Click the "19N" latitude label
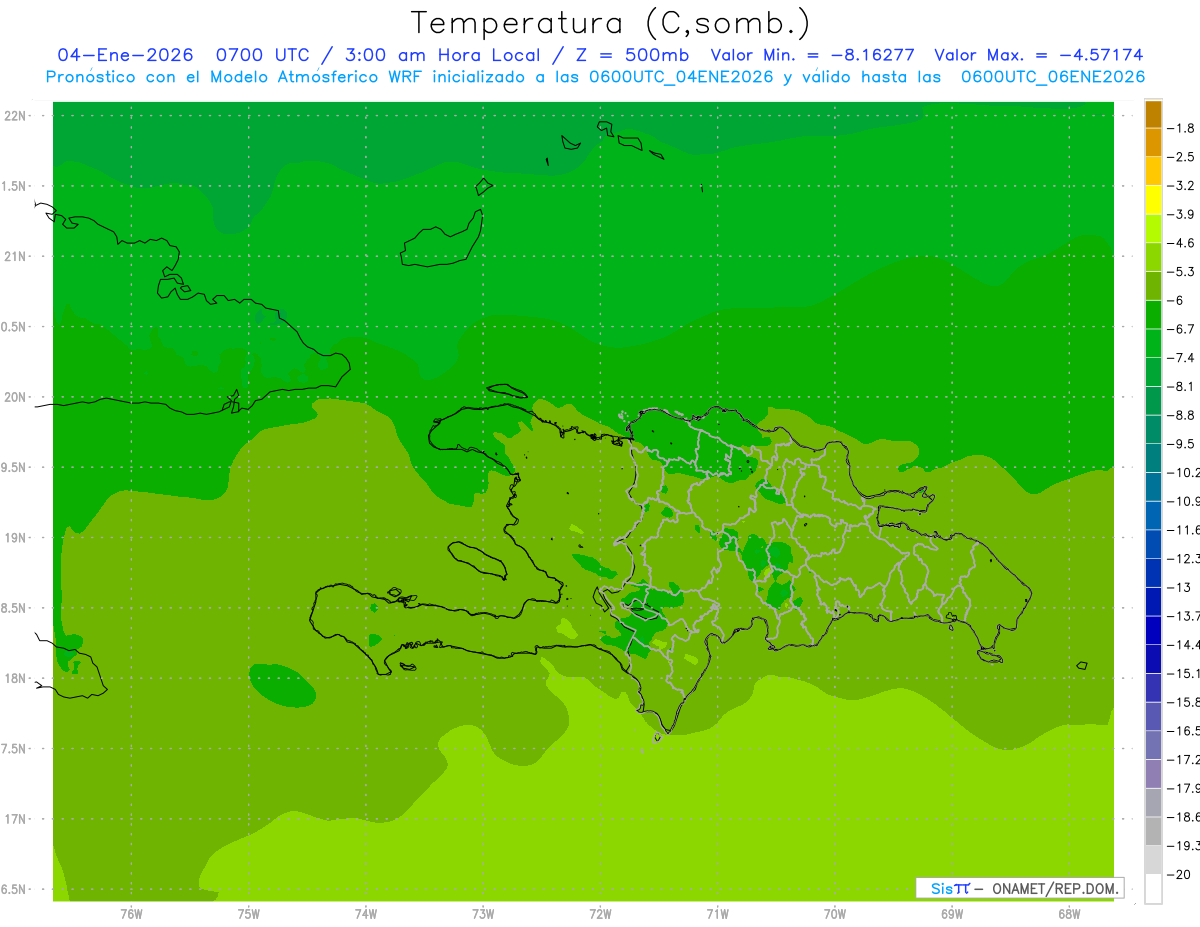 (16, 538)
